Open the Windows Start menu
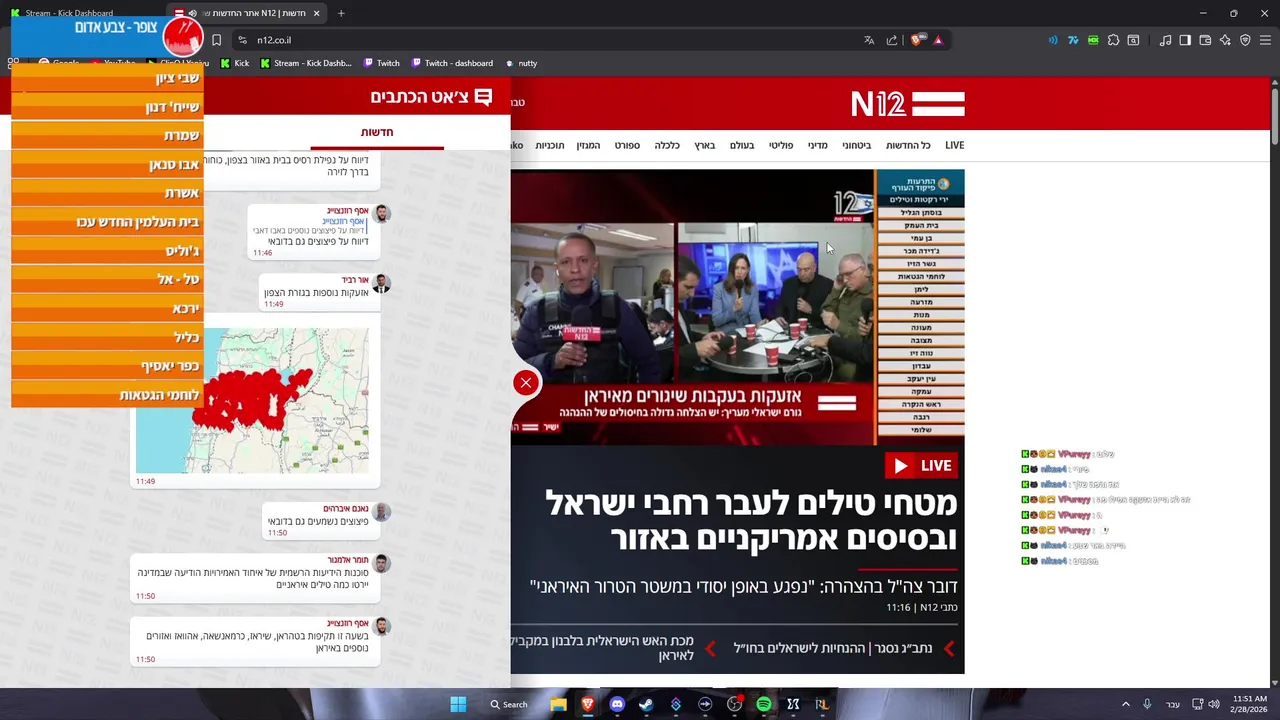This screenshot has height=720, width=1280. [x=458, y=704]
